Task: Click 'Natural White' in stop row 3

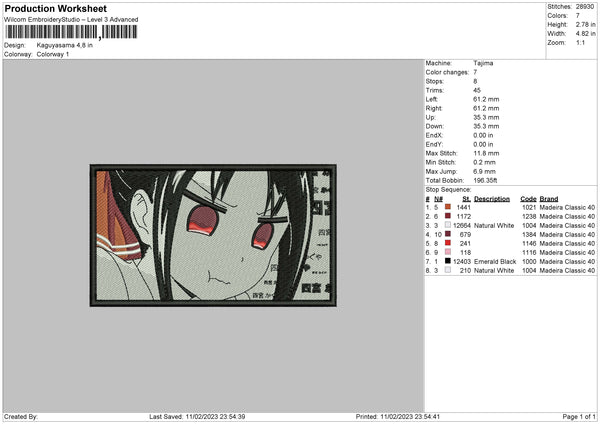Action: (x=494, y=225)
